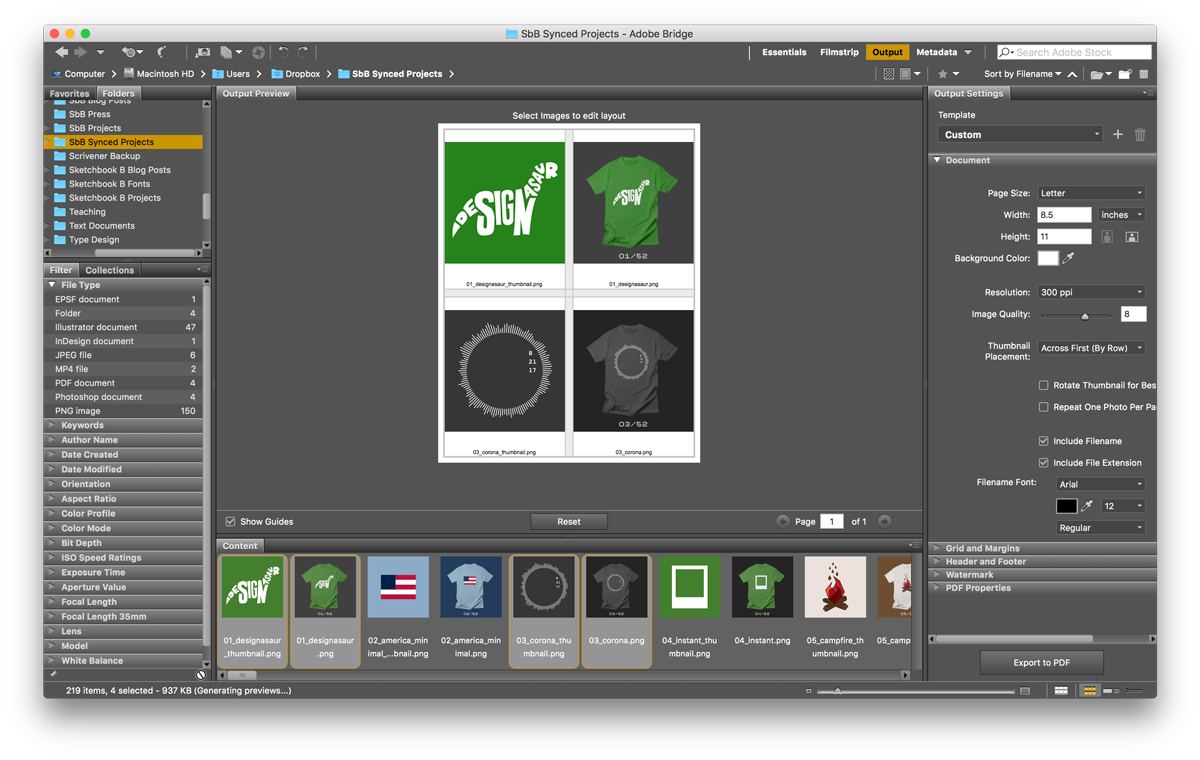Open Thumbnail Placement Across First dropdown
This screenshot has height=760, width=1200.
(x=1091, y=348)
